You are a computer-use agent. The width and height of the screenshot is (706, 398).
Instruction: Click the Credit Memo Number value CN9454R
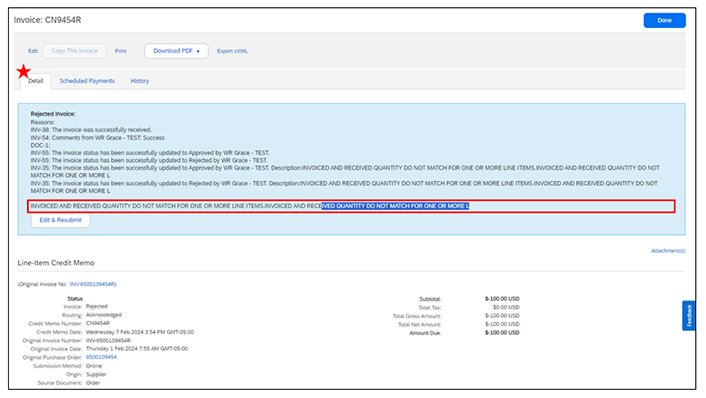[x=98, y=323]
